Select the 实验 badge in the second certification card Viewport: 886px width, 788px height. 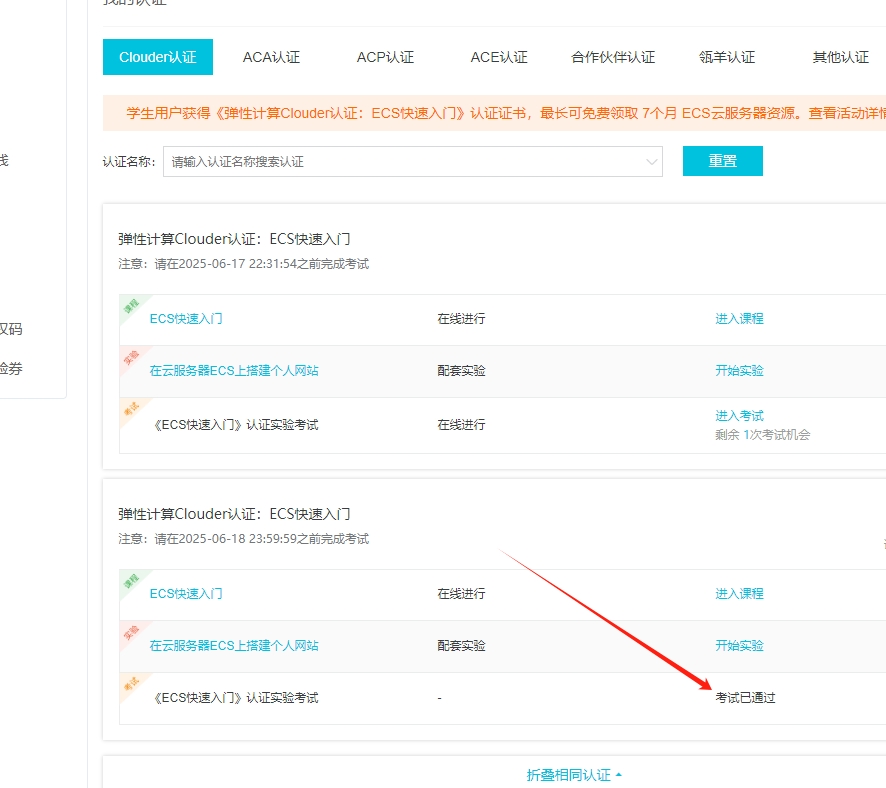pos(133,631)
